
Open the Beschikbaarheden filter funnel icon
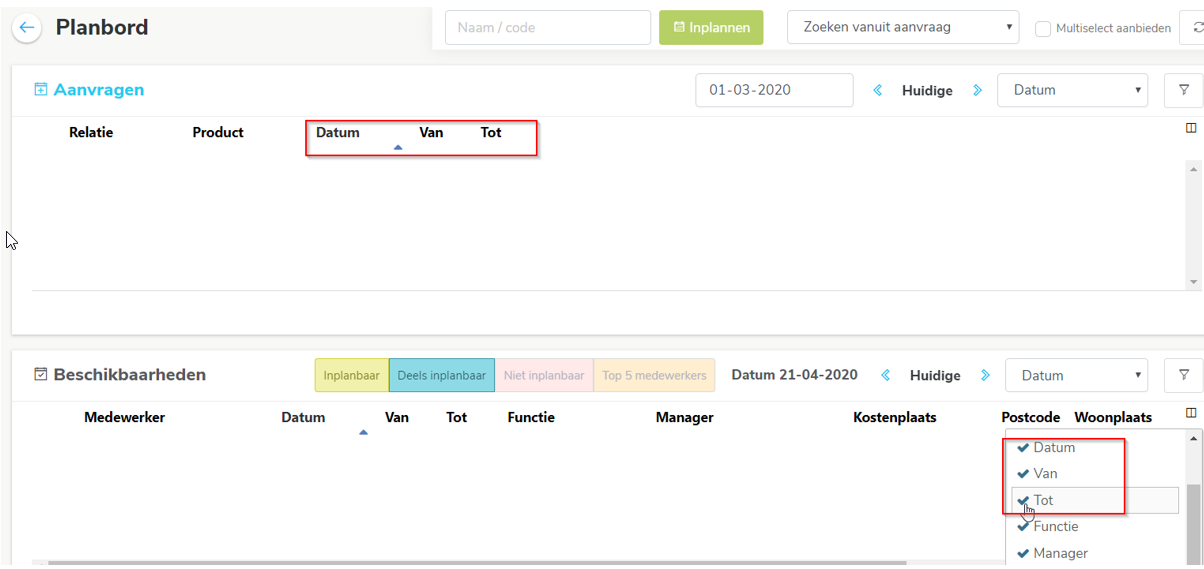point(1184,375)
